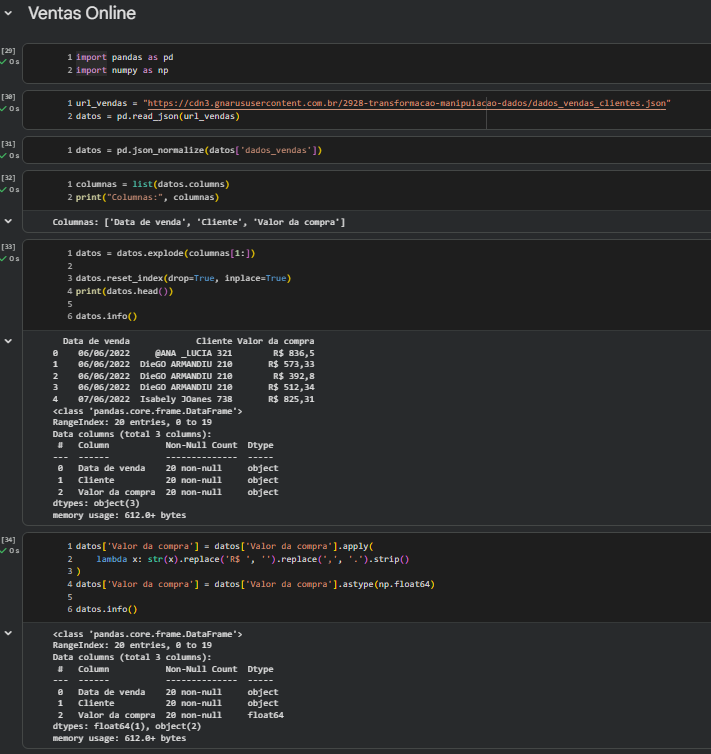Collapse the Ventas Online section chevron
This screenshot has width=711, height=754.
pos(9,14)
